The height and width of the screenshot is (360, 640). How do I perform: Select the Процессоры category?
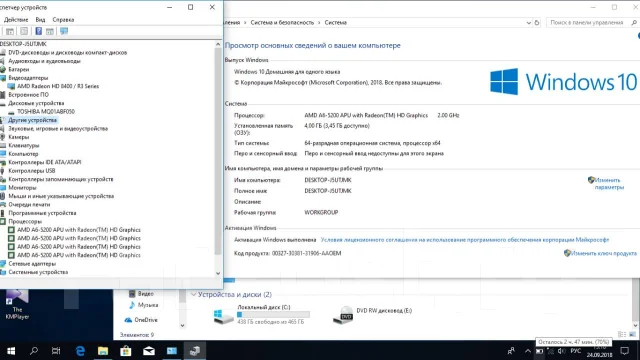coord(25,222)
